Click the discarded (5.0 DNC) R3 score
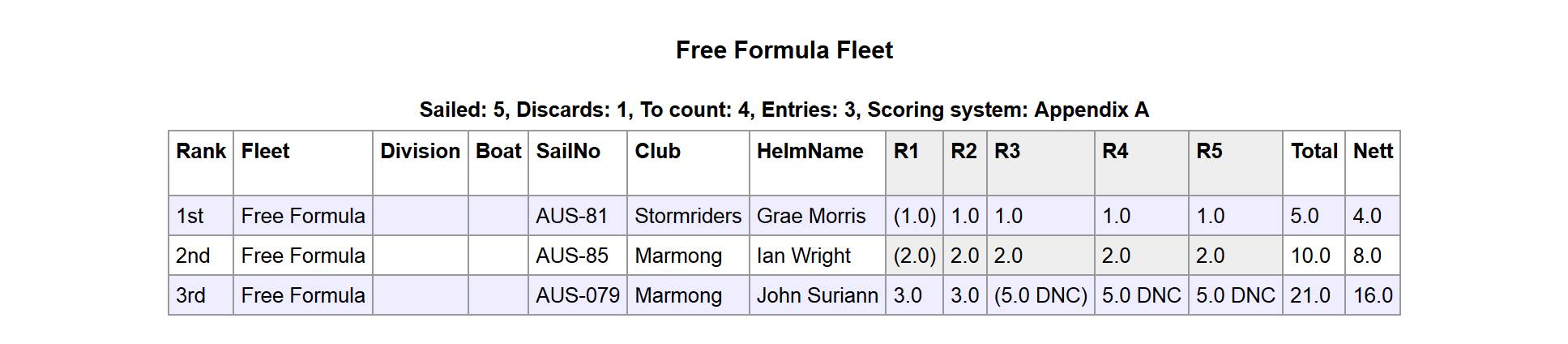1568x344 pixels. coord(1040,296)
